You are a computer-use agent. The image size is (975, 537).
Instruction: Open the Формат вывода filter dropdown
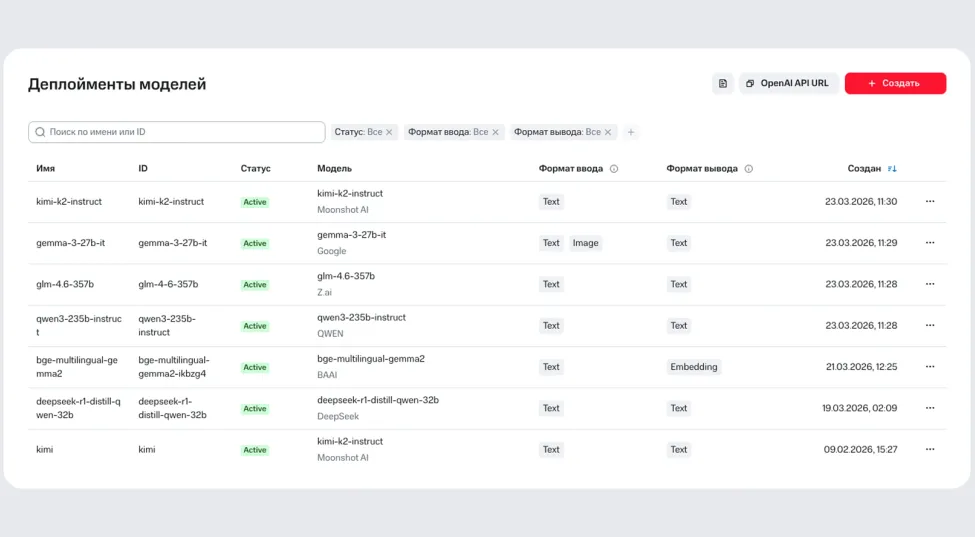coord(556,132)
